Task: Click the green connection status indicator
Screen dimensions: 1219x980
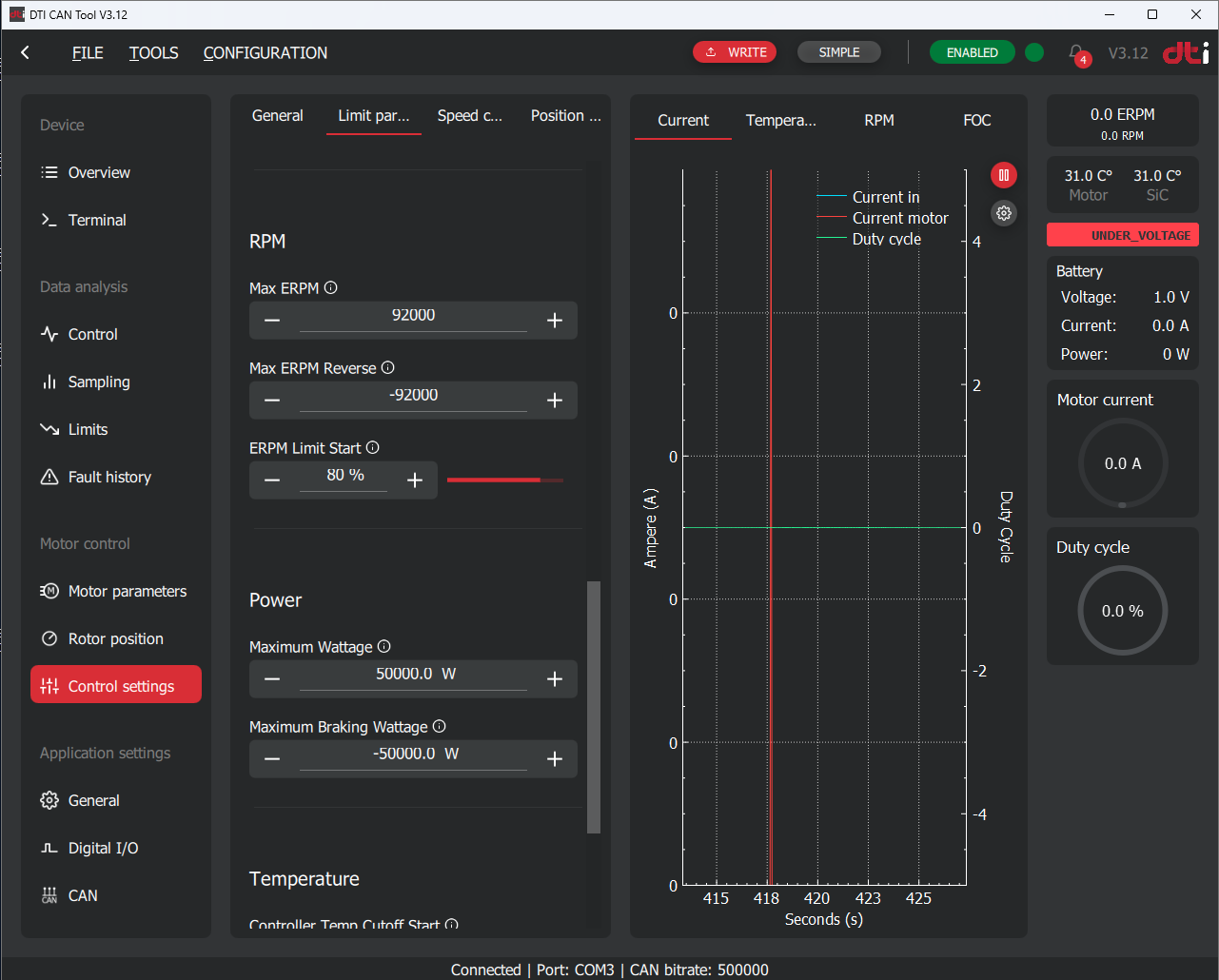Action: coord(1034,52)
